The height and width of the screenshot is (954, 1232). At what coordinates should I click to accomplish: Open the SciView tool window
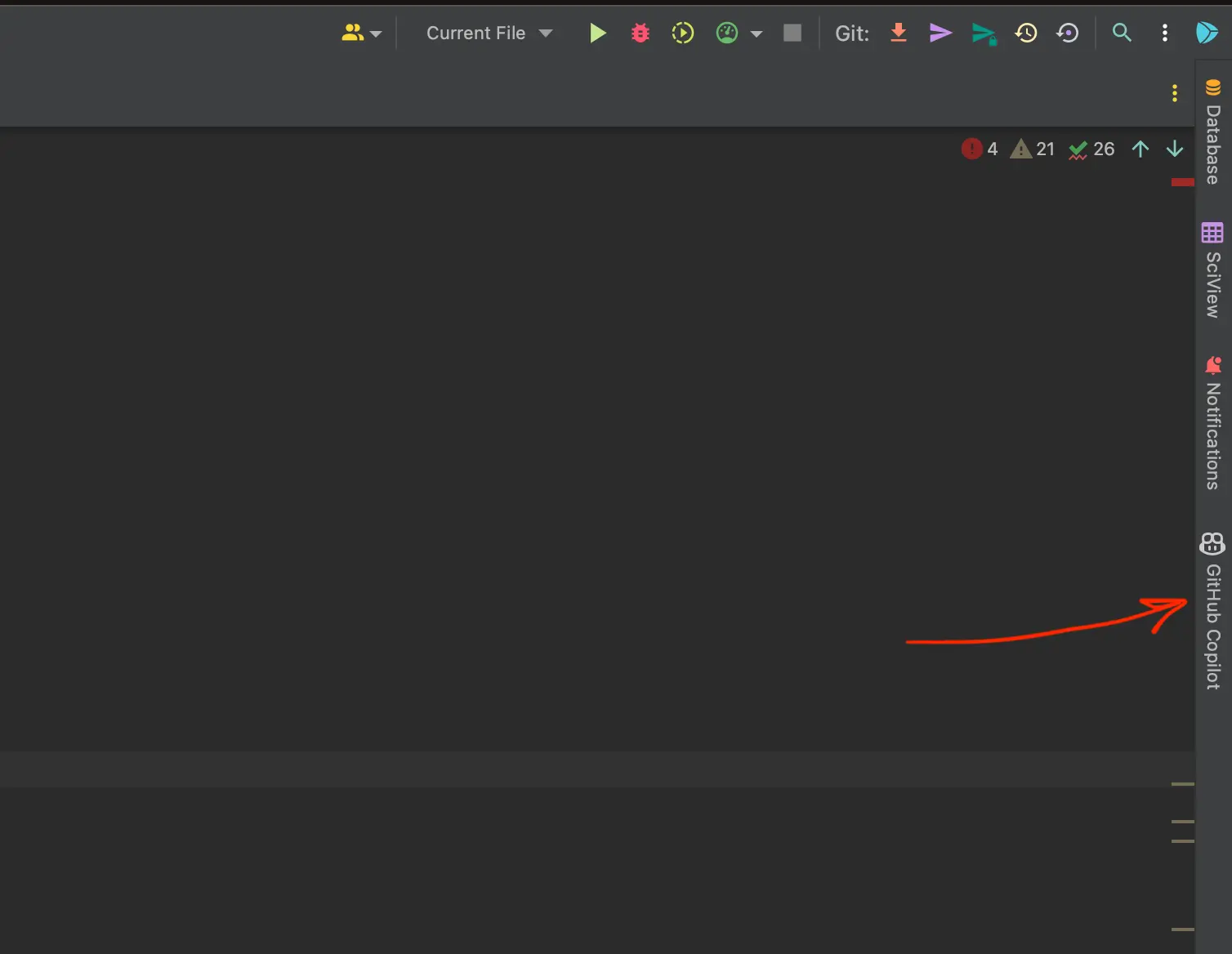(x=1213, y=270)
